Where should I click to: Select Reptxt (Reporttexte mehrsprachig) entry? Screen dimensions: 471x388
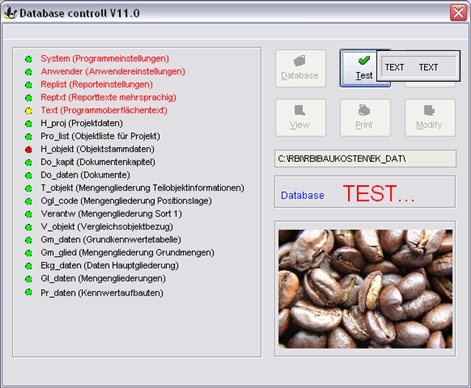(108, 98)
